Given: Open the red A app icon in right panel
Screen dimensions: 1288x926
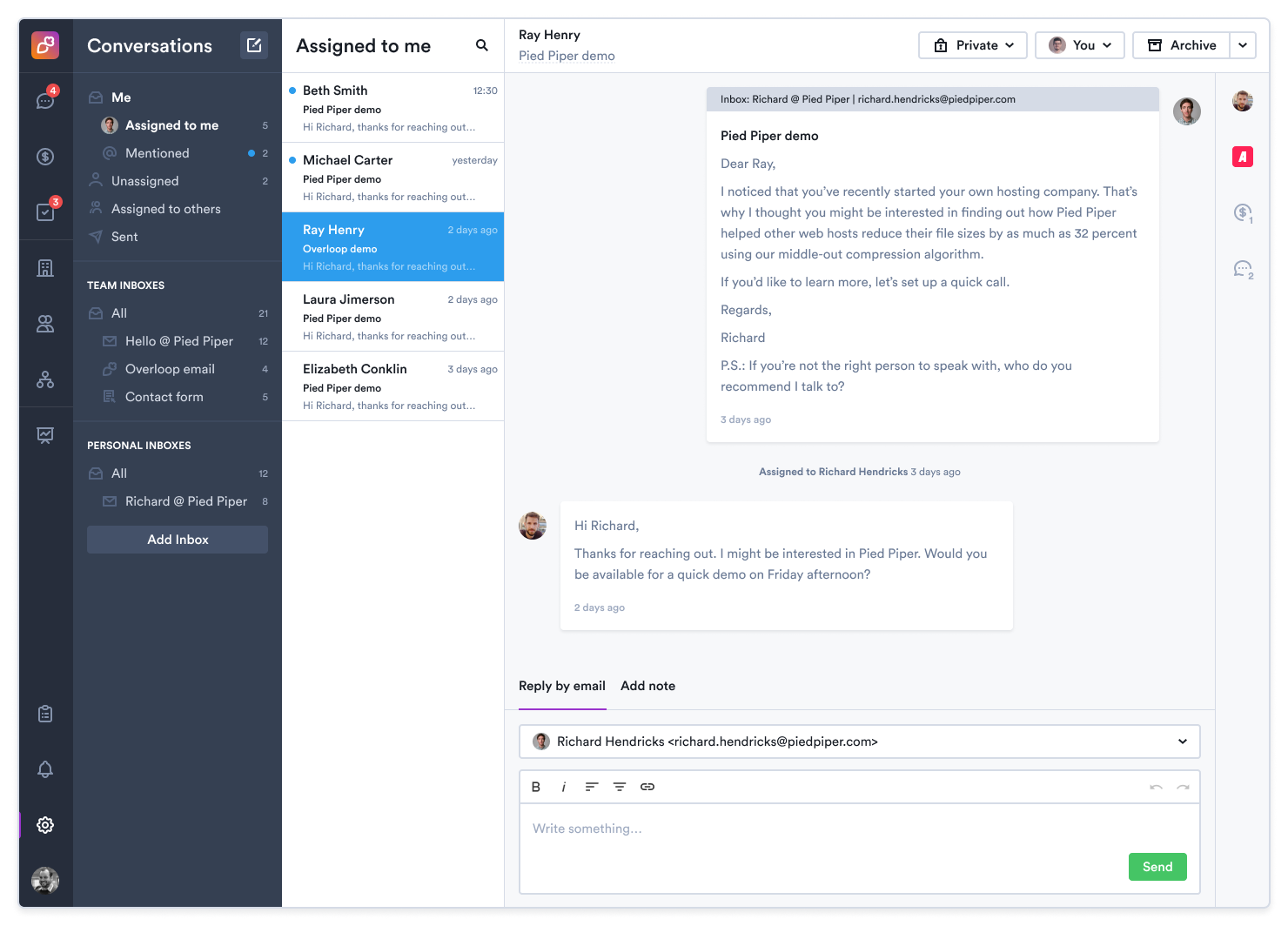Looking at the screenshot, I should [1243, 157].
